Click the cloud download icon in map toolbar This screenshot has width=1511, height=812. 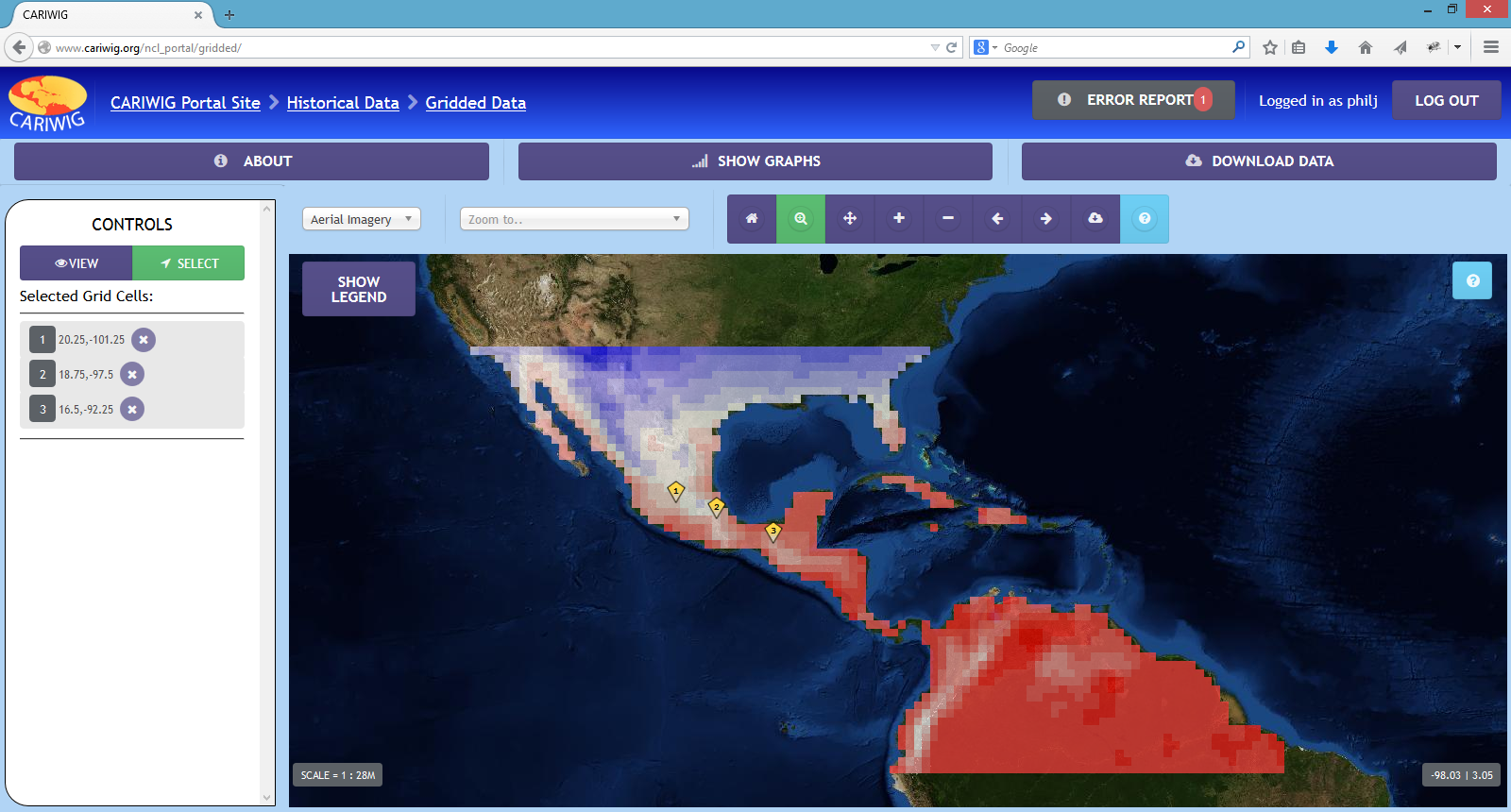(1095, 219)
